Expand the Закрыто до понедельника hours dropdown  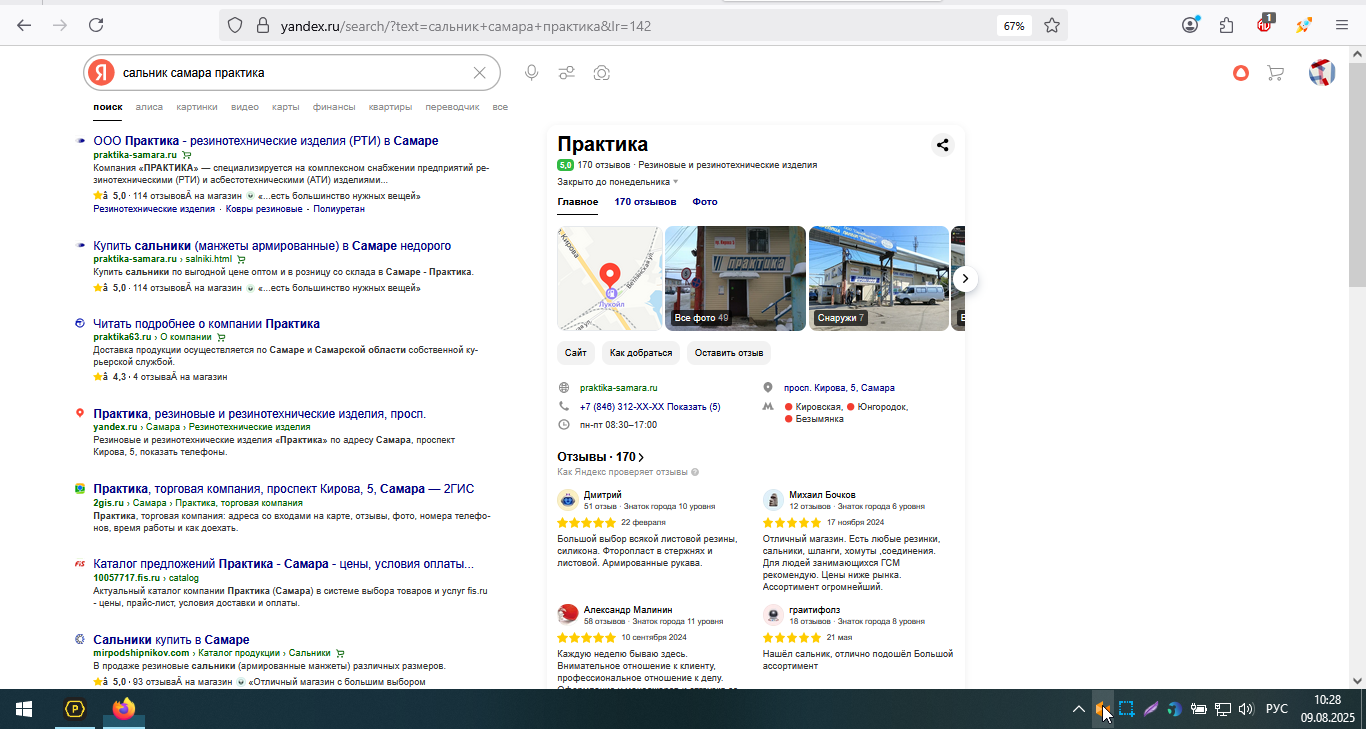coord(618,182)
